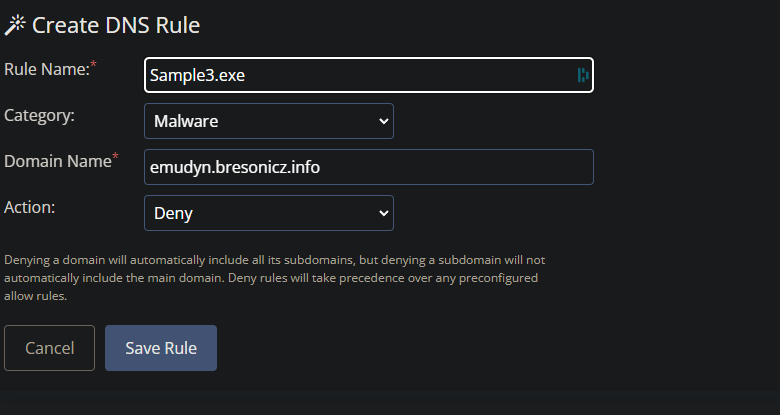Click the Dashlane autofill icon in Rule Name
The height and width of the screenshot is (415, 780).
click(x=582, y=75)
